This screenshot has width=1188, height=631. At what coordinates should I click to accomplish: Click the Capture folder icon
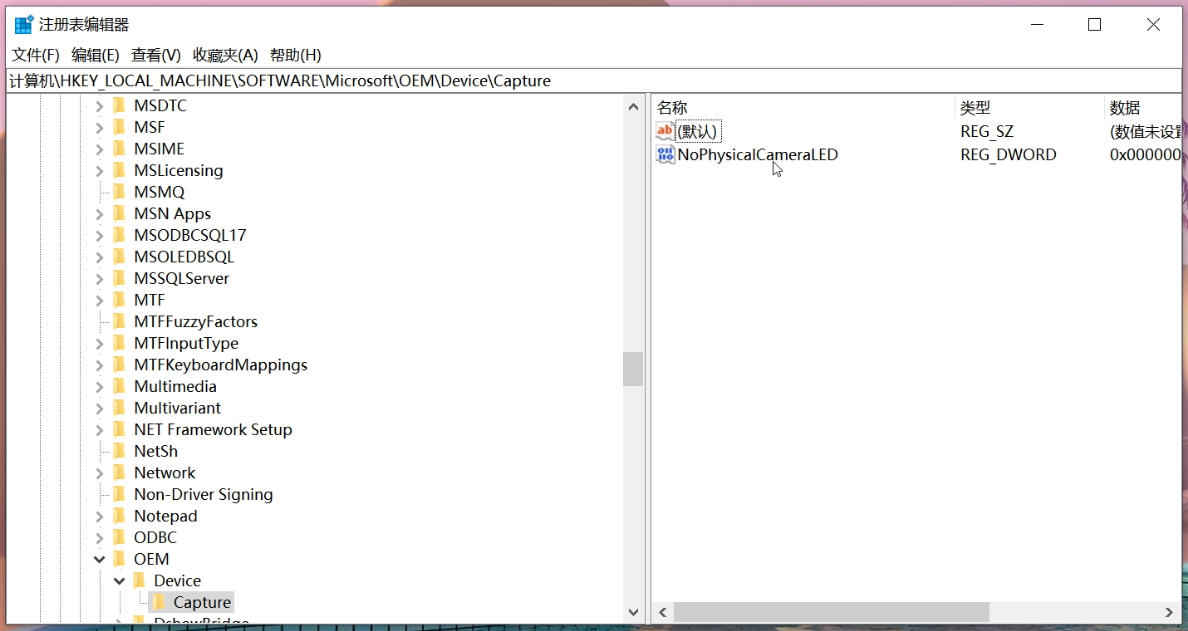point(158,602)
